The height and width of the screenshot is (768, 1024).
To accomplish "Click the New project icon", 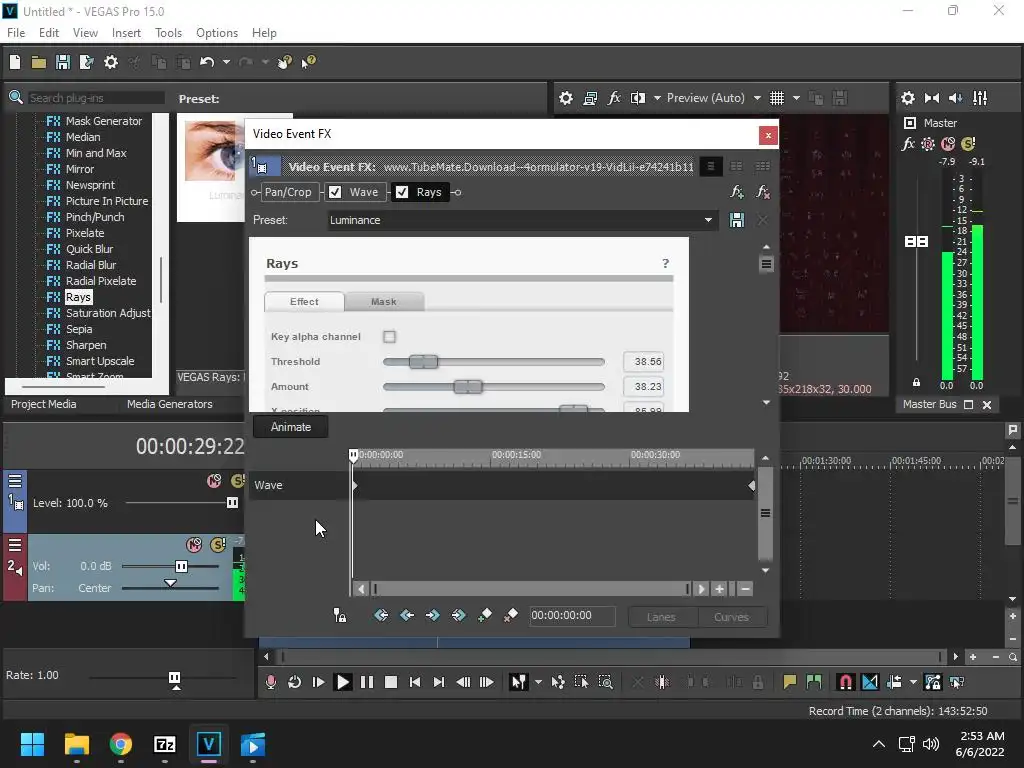I will pyautogui.click(x=15, y=62).
